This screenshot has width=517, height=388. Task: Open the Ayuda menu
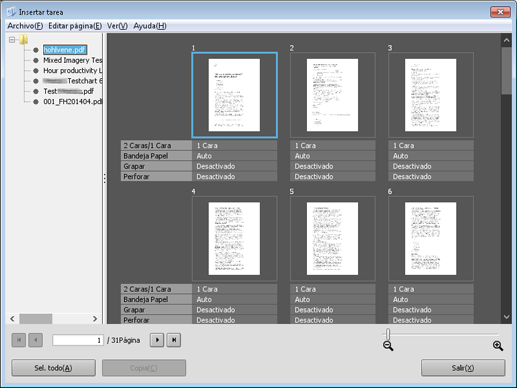(x=150, y=26)
